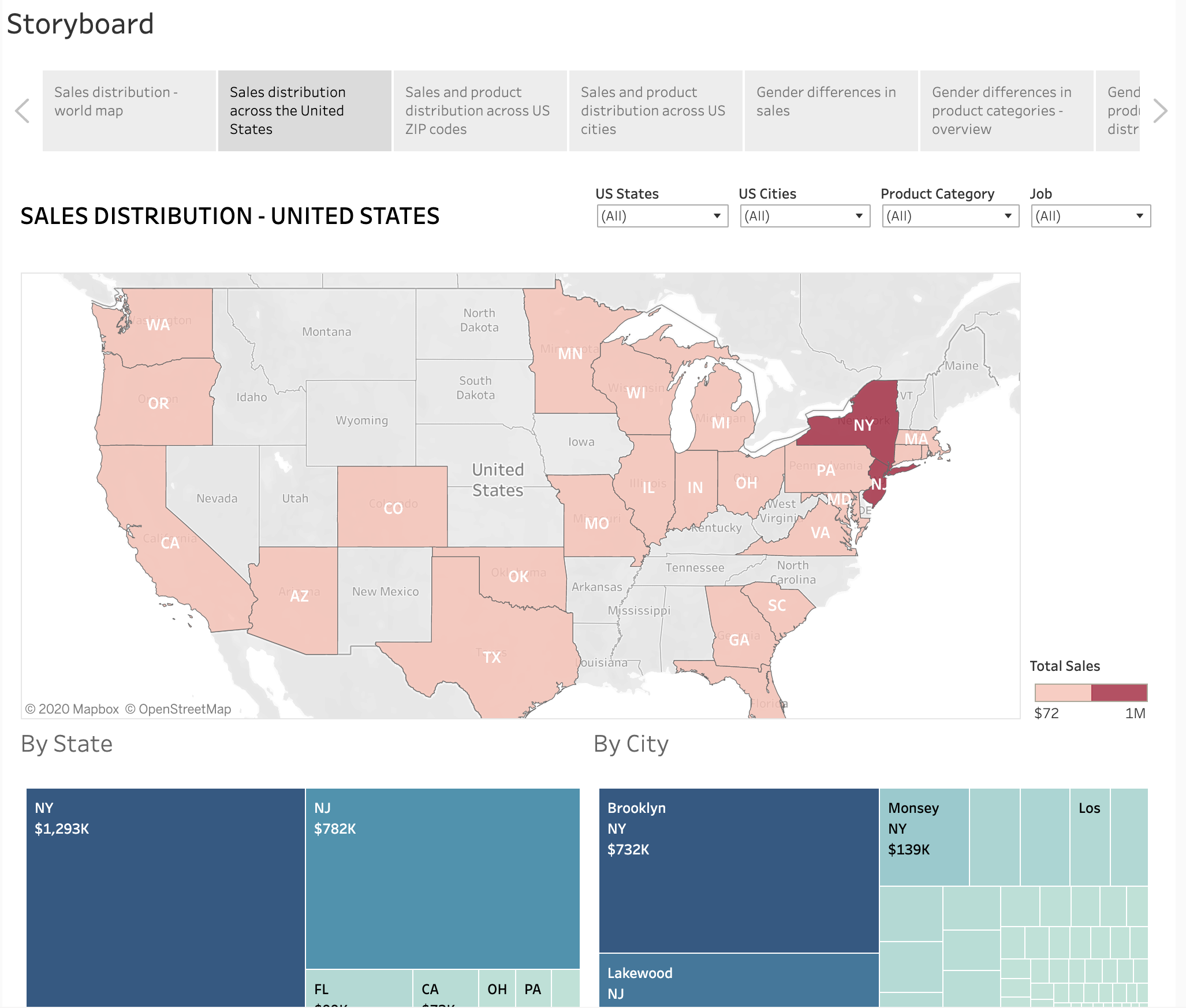Viewport: 1186px width, 1008px height.
Task: Go to US cities distribution tab
Action: [x=655, y=111]
